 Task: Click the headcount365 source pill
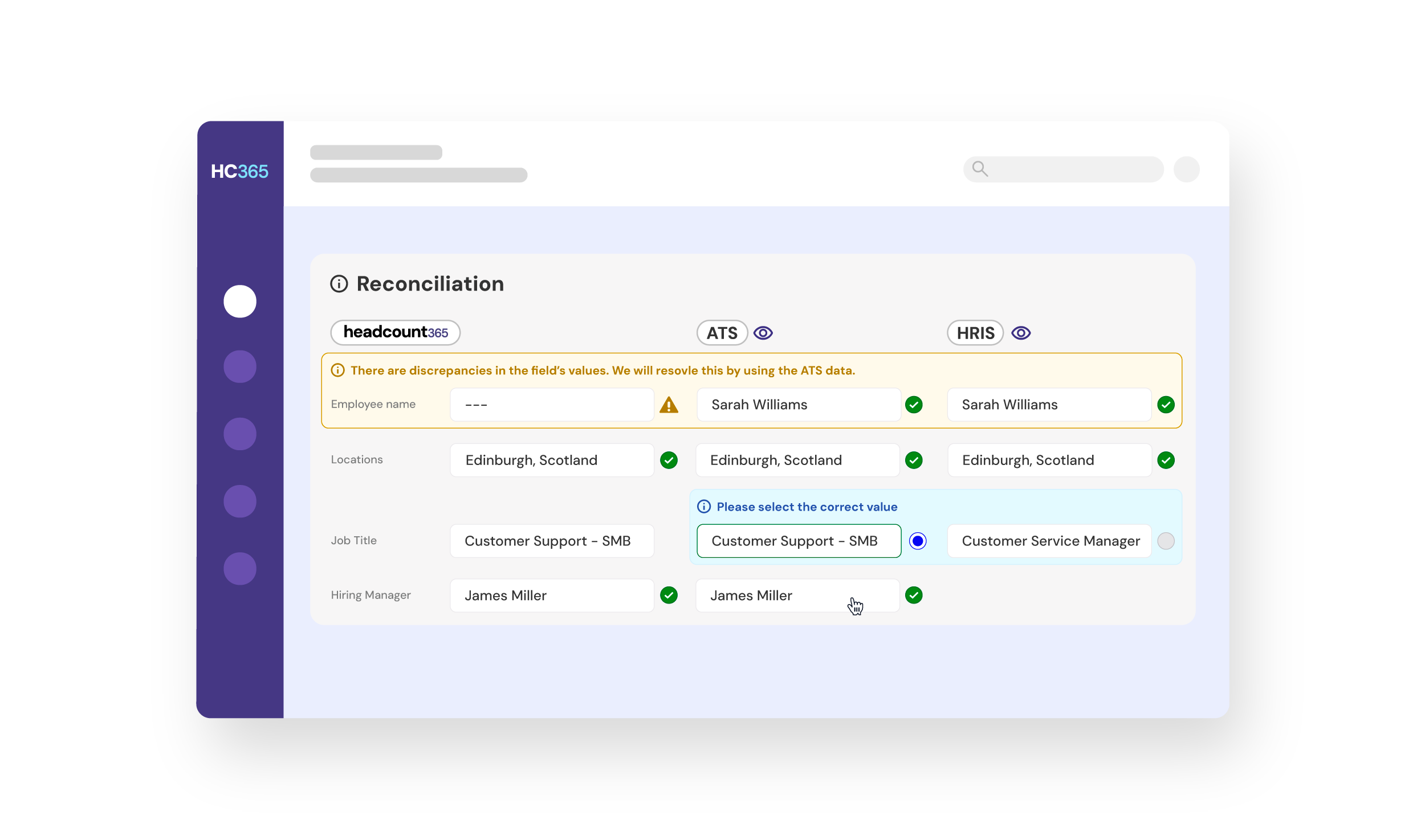(396, 332)
